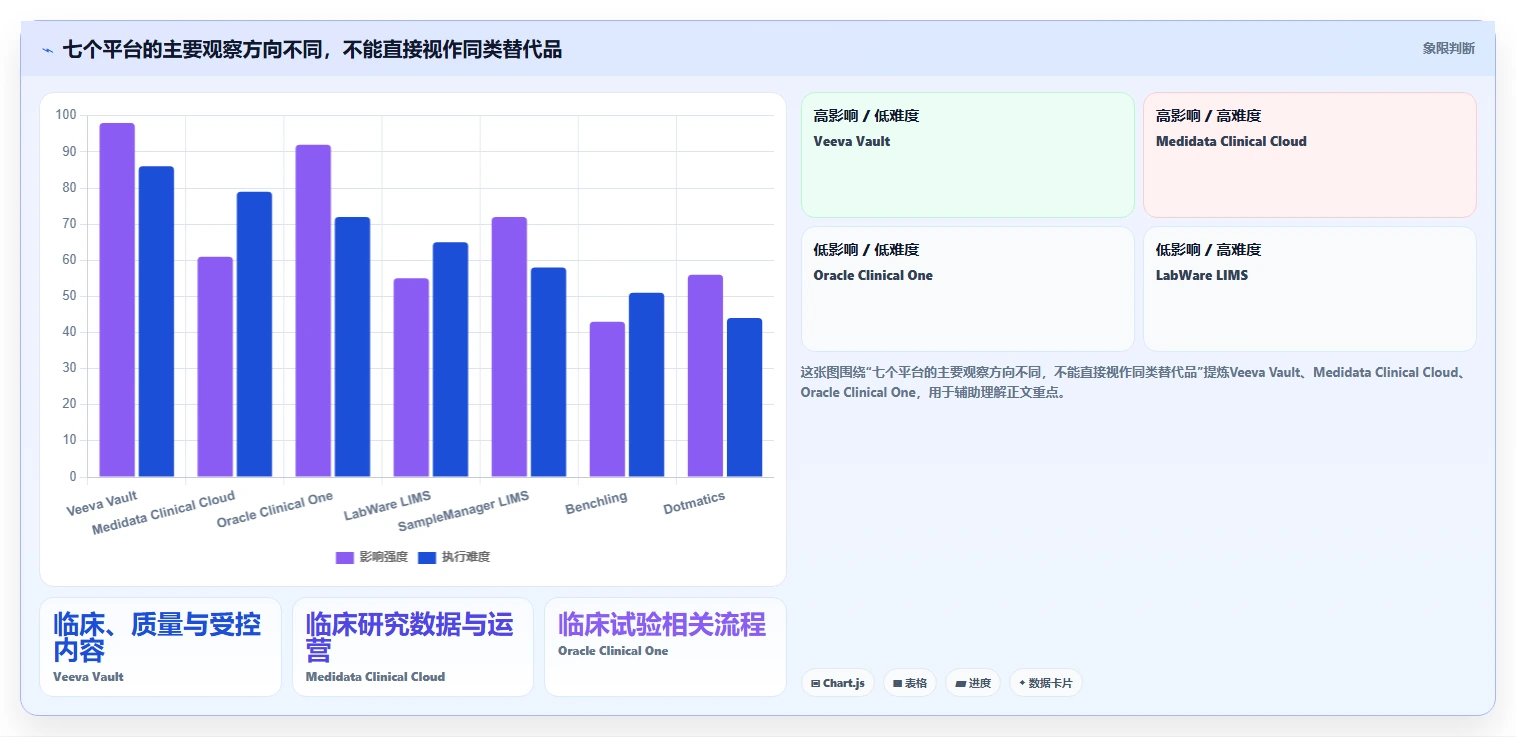
Task: Click Benchling's purple 影响强度 bar
Action: [607, 399]
